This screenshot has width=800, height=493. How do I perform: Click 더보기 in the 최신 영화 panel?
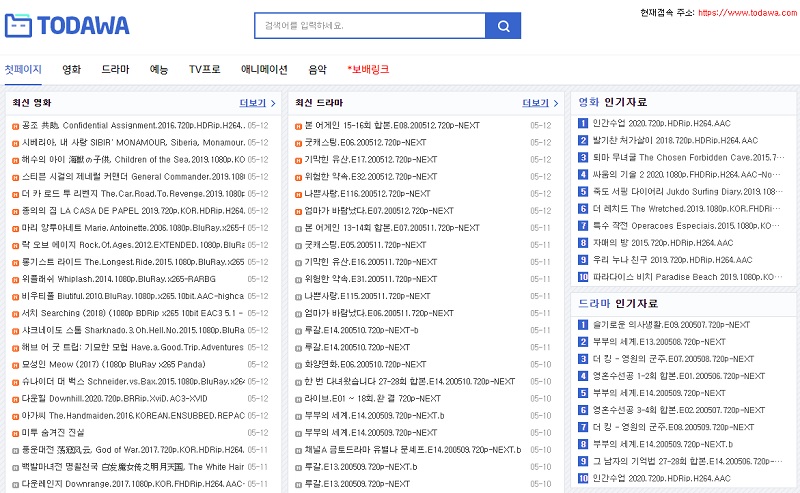(253, 103)
